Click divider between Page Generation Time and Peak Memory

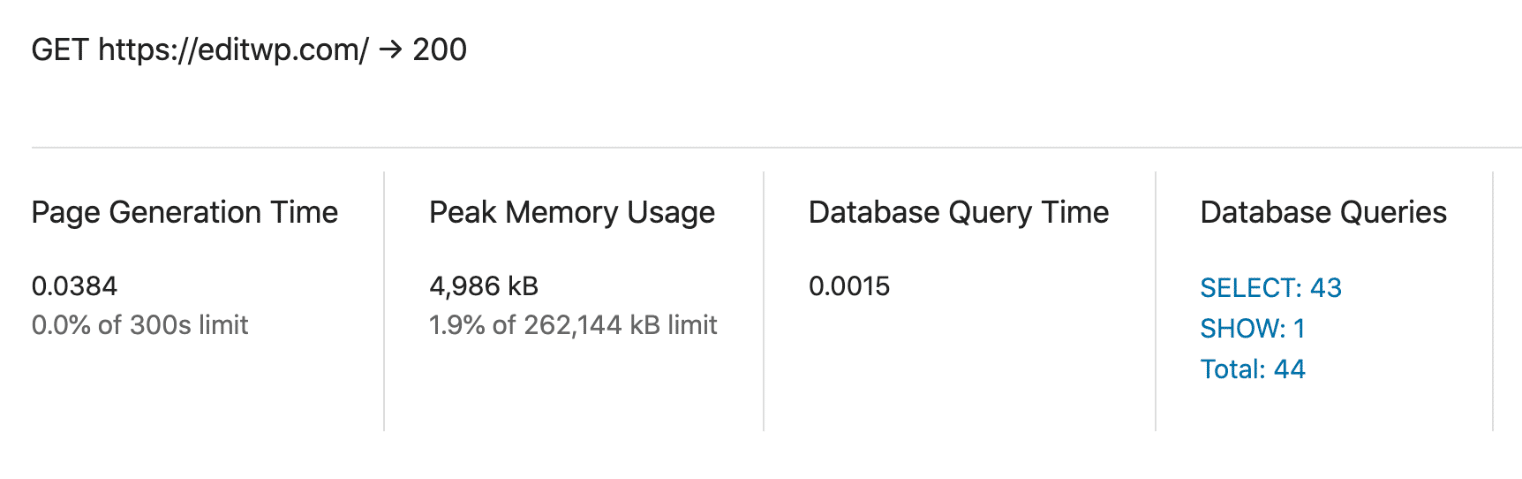tap(384, 300)
